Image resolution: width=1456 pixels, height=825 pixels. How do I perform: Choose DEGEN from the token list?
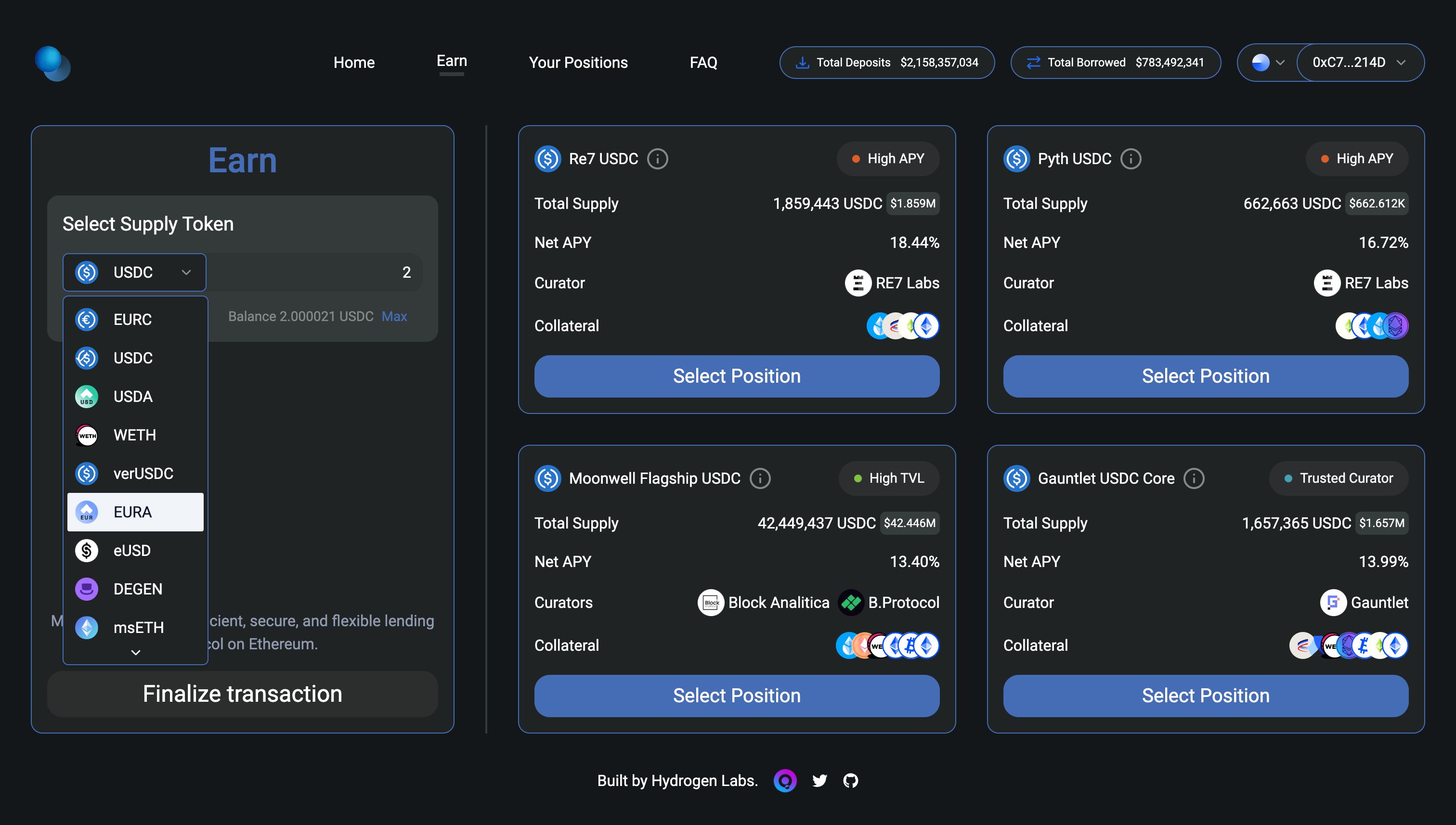135,589
